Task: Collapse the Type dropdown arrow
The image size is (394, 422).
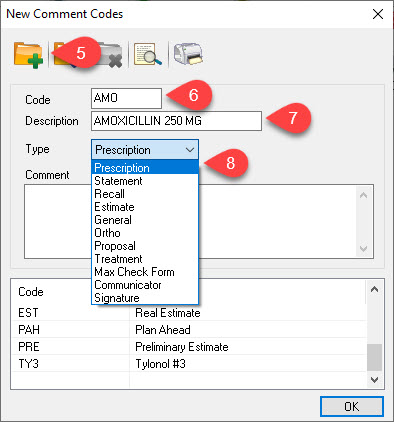Action: click(x=190, y=150)
